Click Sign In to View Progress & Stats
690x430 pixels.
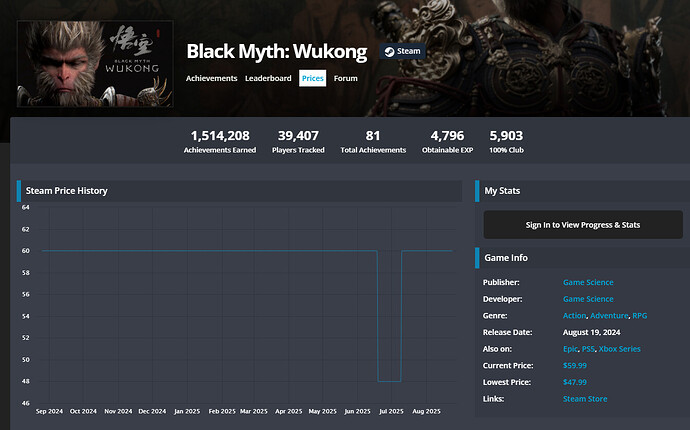(582, 225)
